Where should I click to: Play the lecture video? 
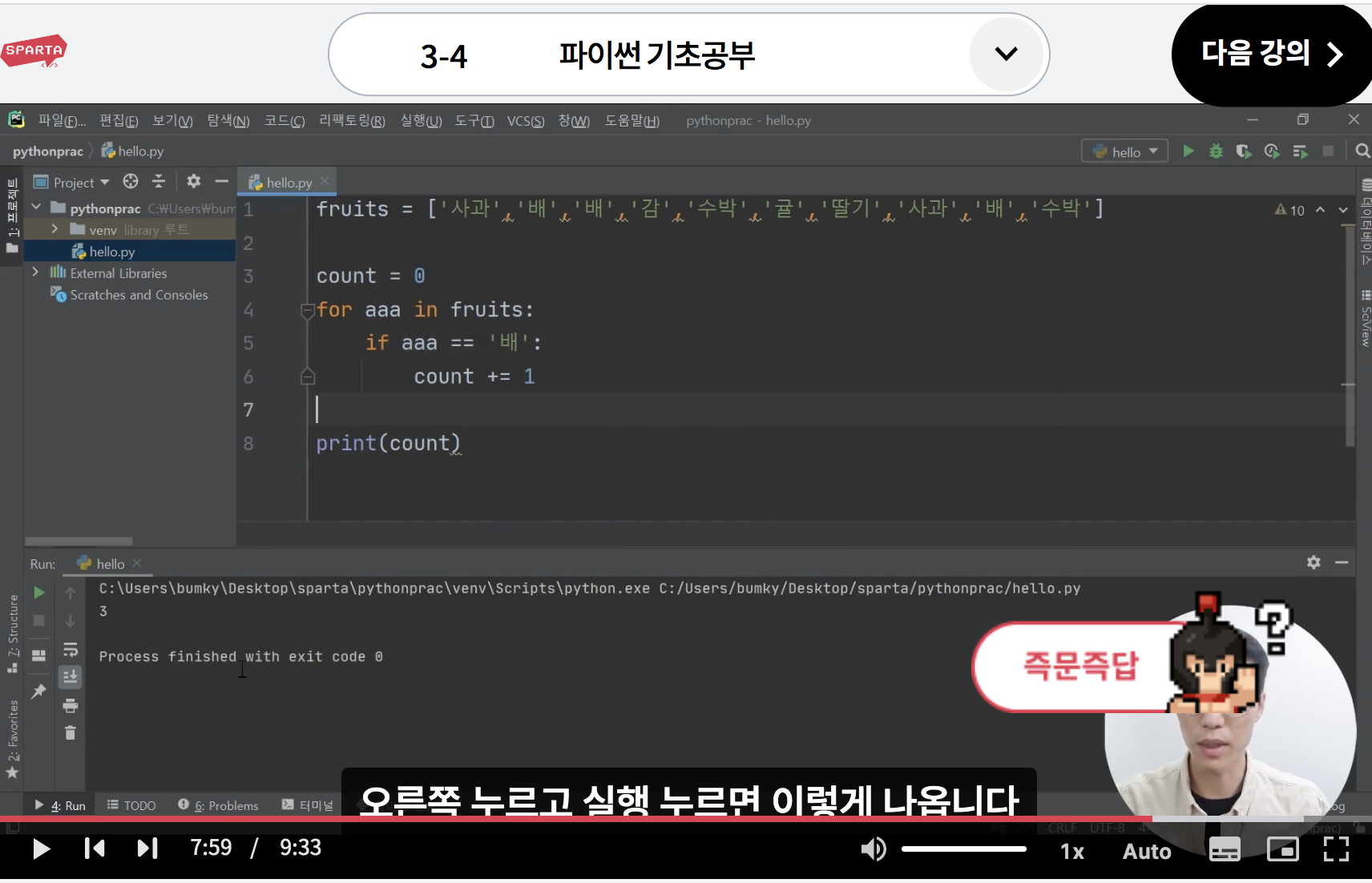pos(41,849)
